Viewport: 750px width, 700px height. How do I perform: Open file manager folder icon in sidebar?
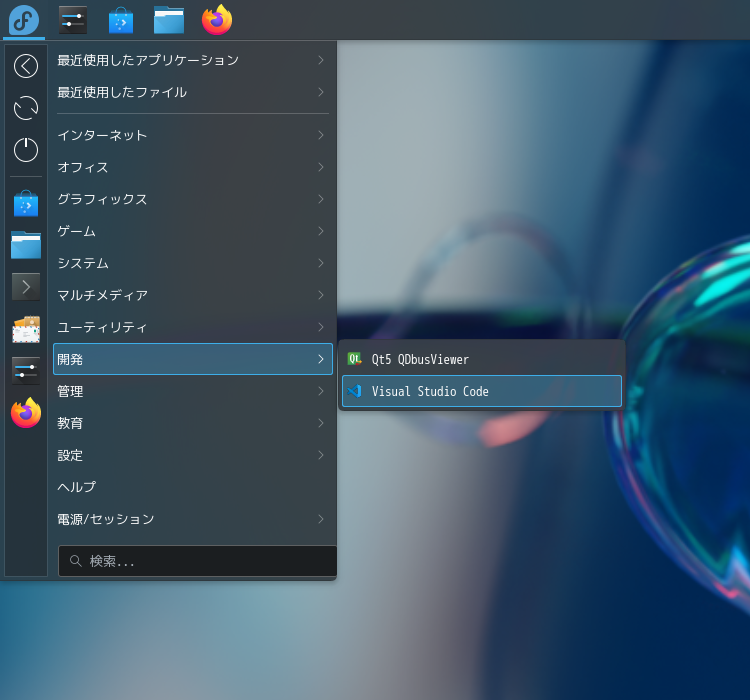pos(26,245)
